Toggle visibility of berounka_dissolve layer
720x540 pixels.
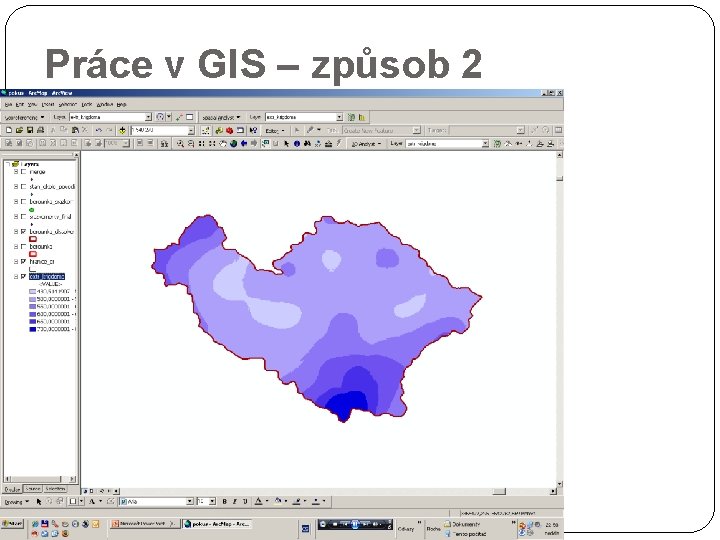(x=23, y=231)
